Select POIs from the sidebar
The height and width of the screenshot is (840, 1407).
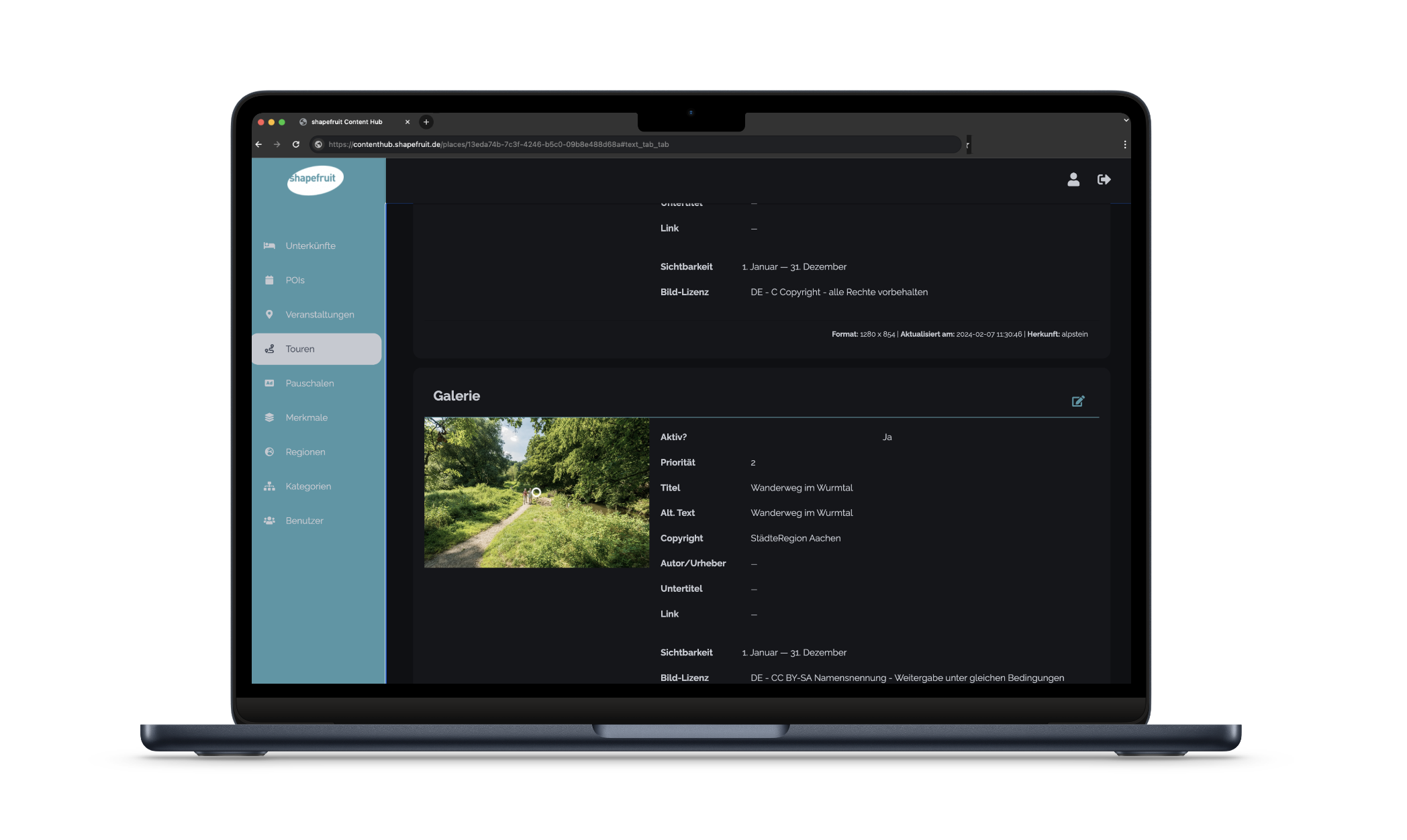pyautogui.click(x=295, y=280)
